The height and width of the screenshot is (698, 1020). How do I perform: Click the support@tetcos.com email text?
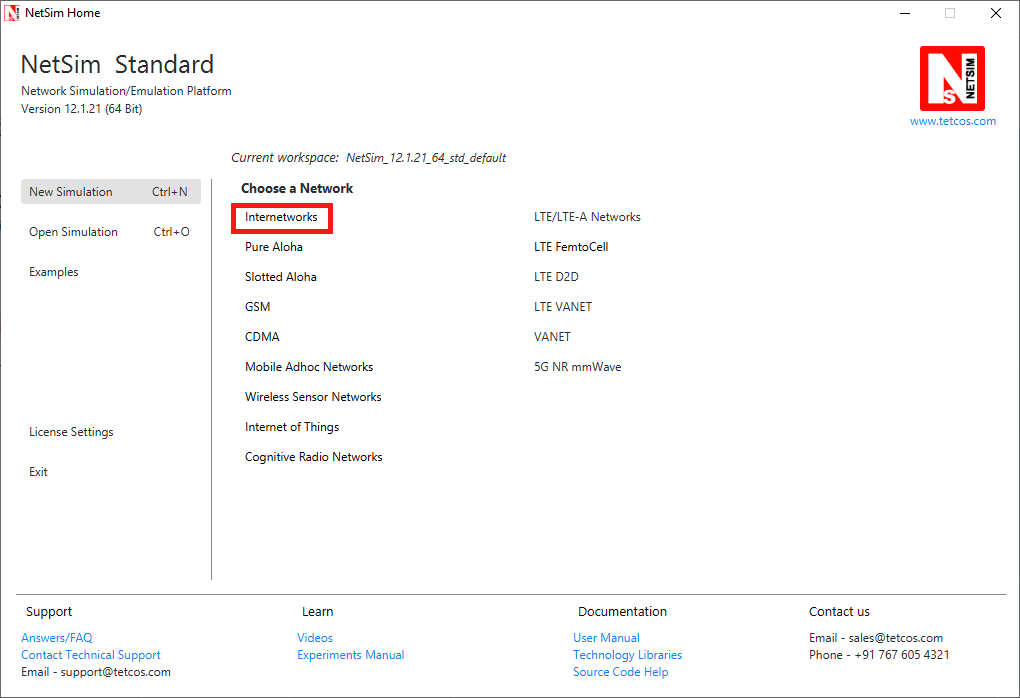tap(116, 672)
